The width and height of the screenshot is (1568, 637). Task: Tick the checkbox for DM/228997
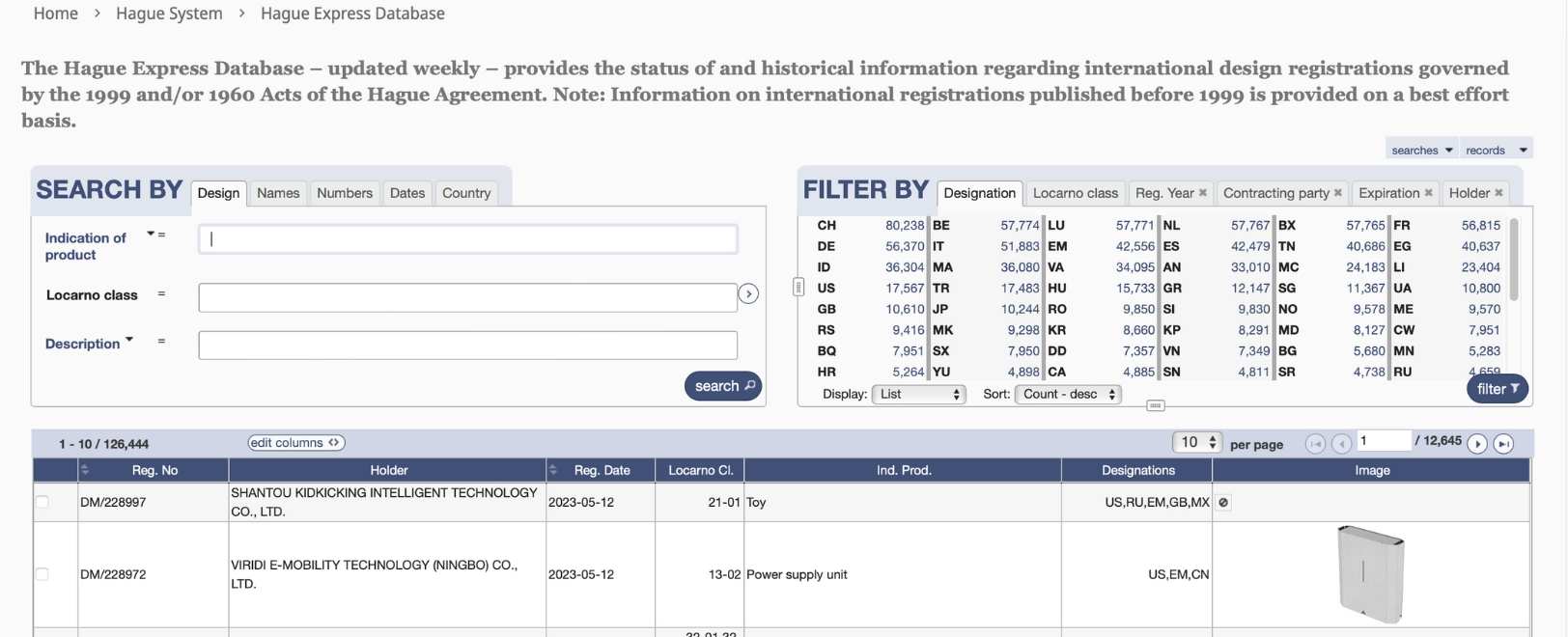click(42, 502)
